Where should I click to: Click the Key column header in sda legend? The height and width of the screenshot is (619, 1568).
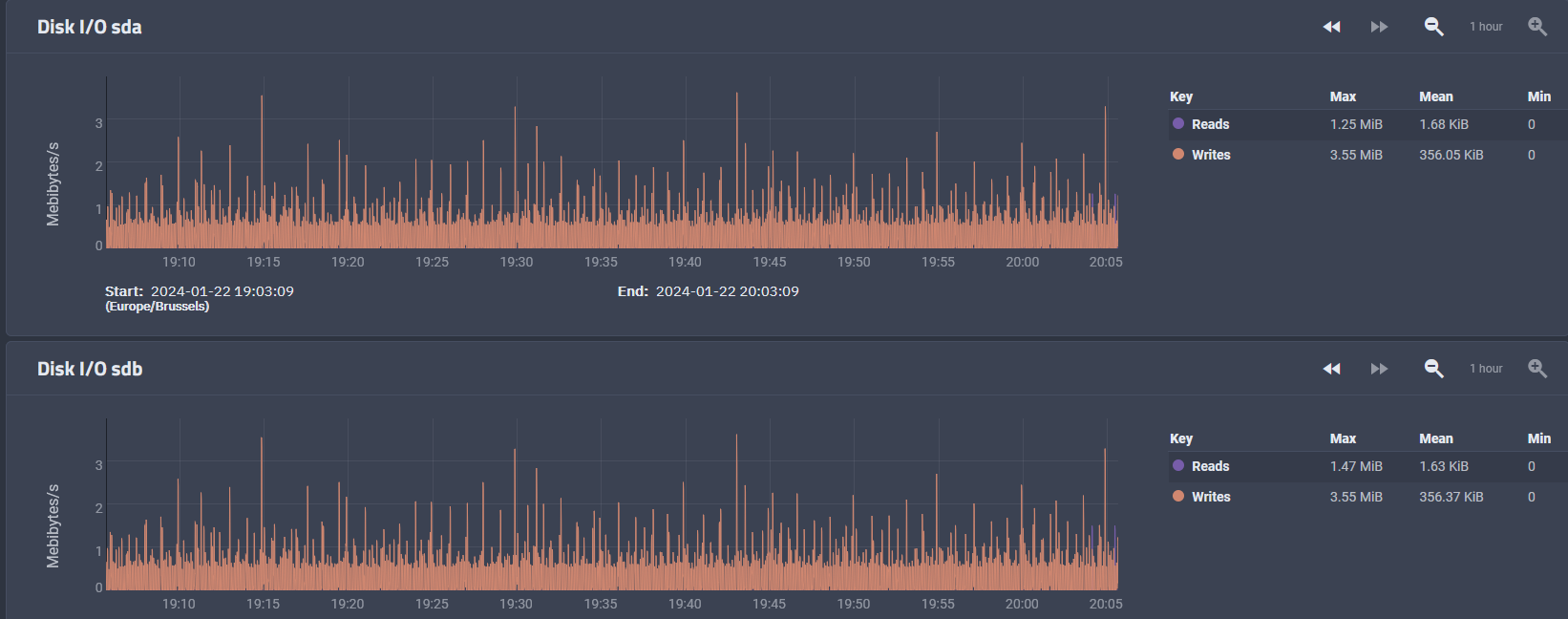tap(1181, 96)
